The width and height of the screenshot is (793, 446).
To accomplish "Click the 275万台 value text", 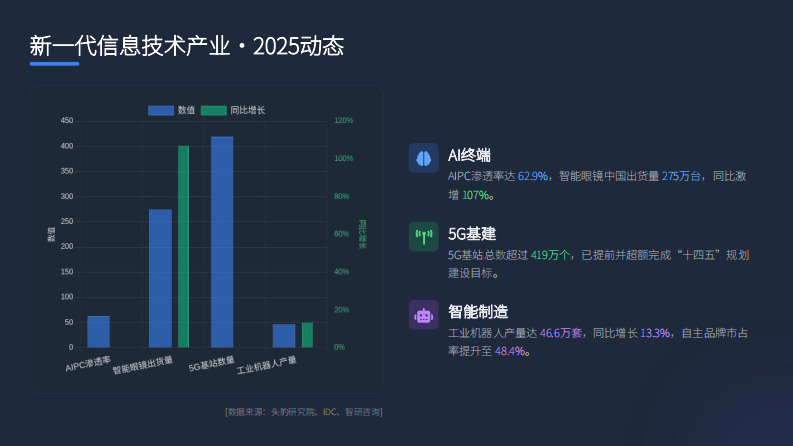I will [x=681, y=176].
